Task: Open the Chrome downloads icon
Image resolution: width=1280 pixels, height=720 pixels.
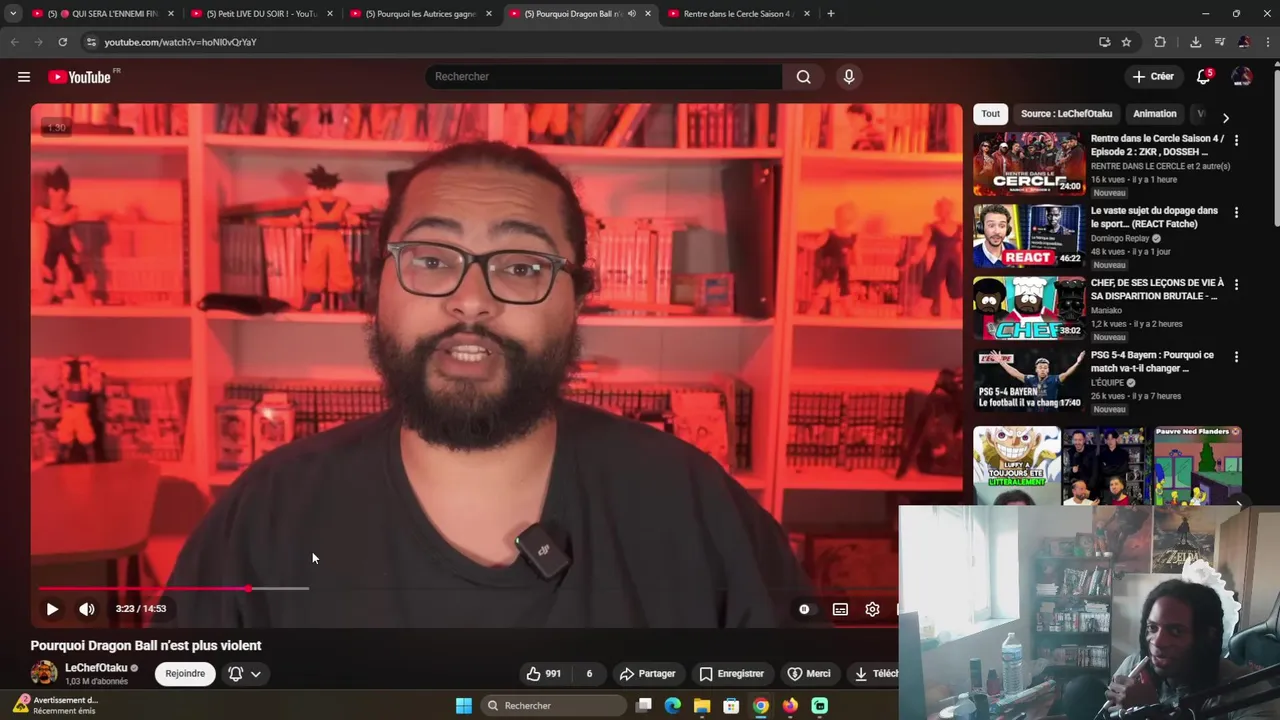Action: pos(1195,42)
